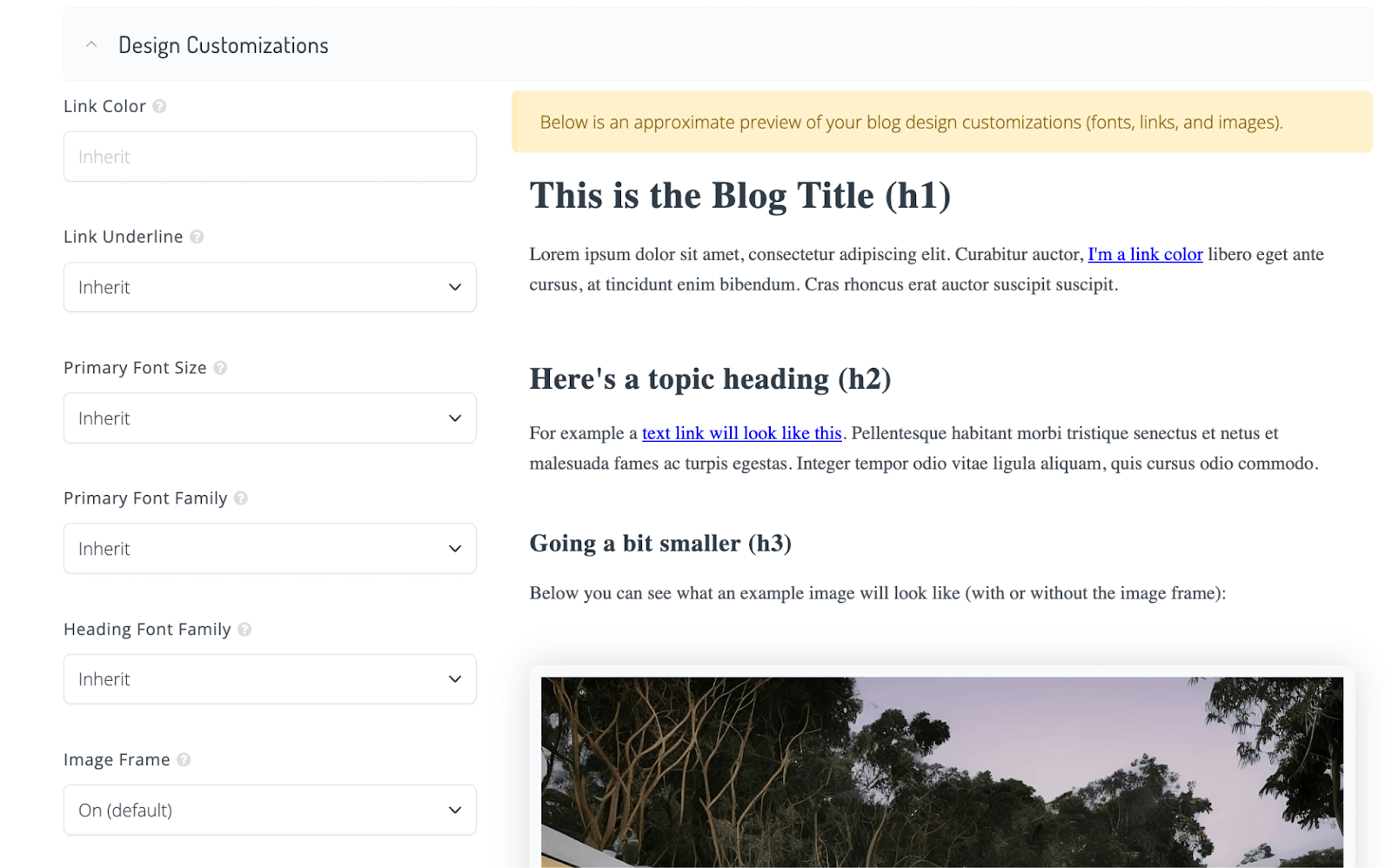The width and height of the screenshot is (1392, 868).
Task: Click the "I'm a link color" link
Action: pyautogui.click(x=1145, y=255)
